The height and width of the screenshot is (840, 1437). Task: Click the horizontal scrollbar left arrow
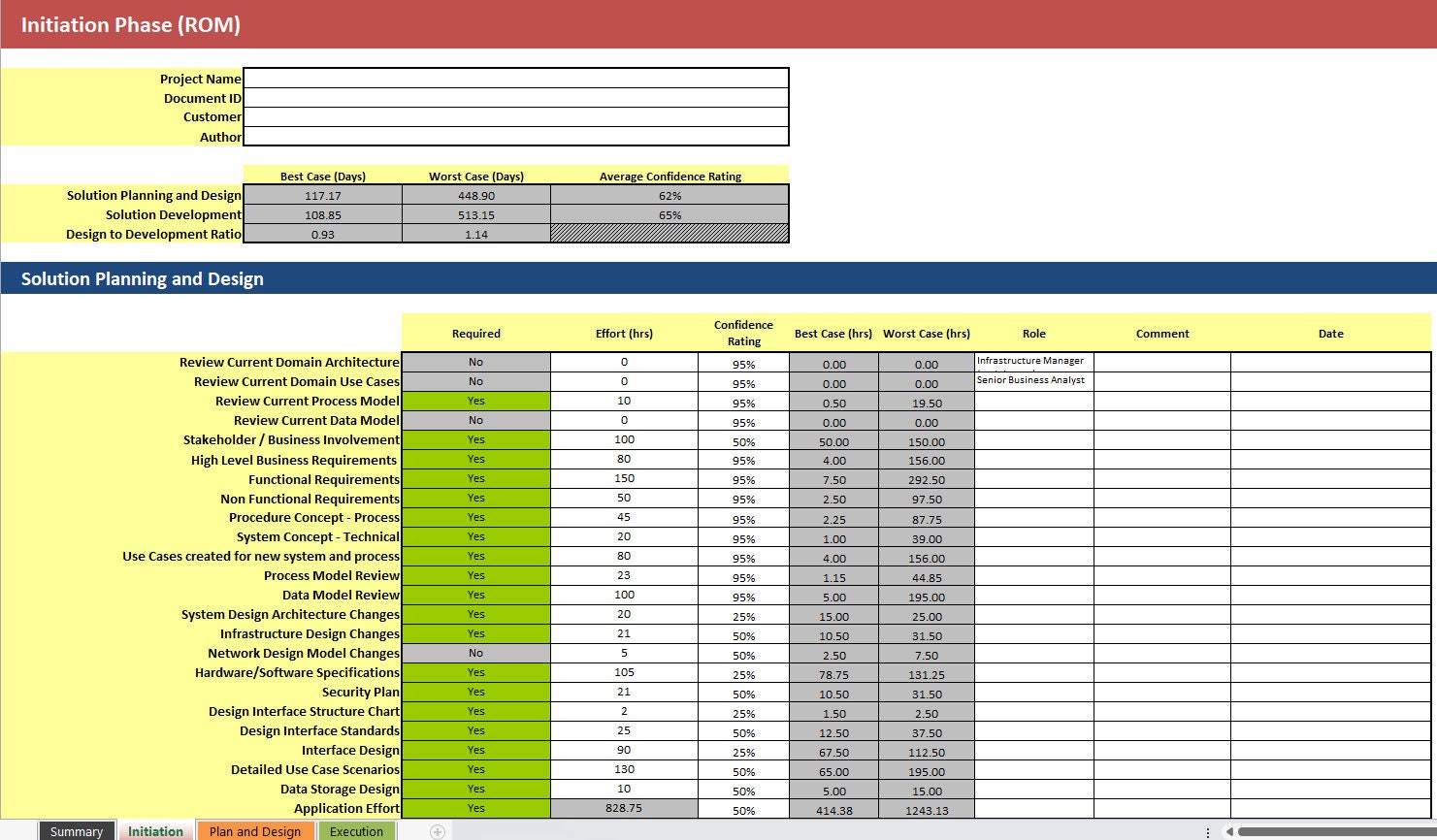(1228, 832)
